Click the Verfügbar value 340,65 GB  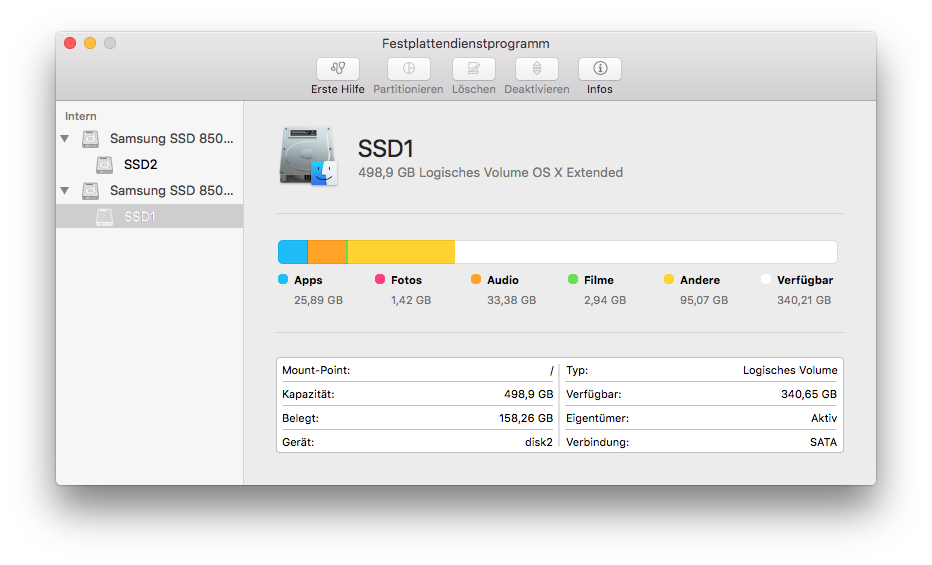point(809,394)
